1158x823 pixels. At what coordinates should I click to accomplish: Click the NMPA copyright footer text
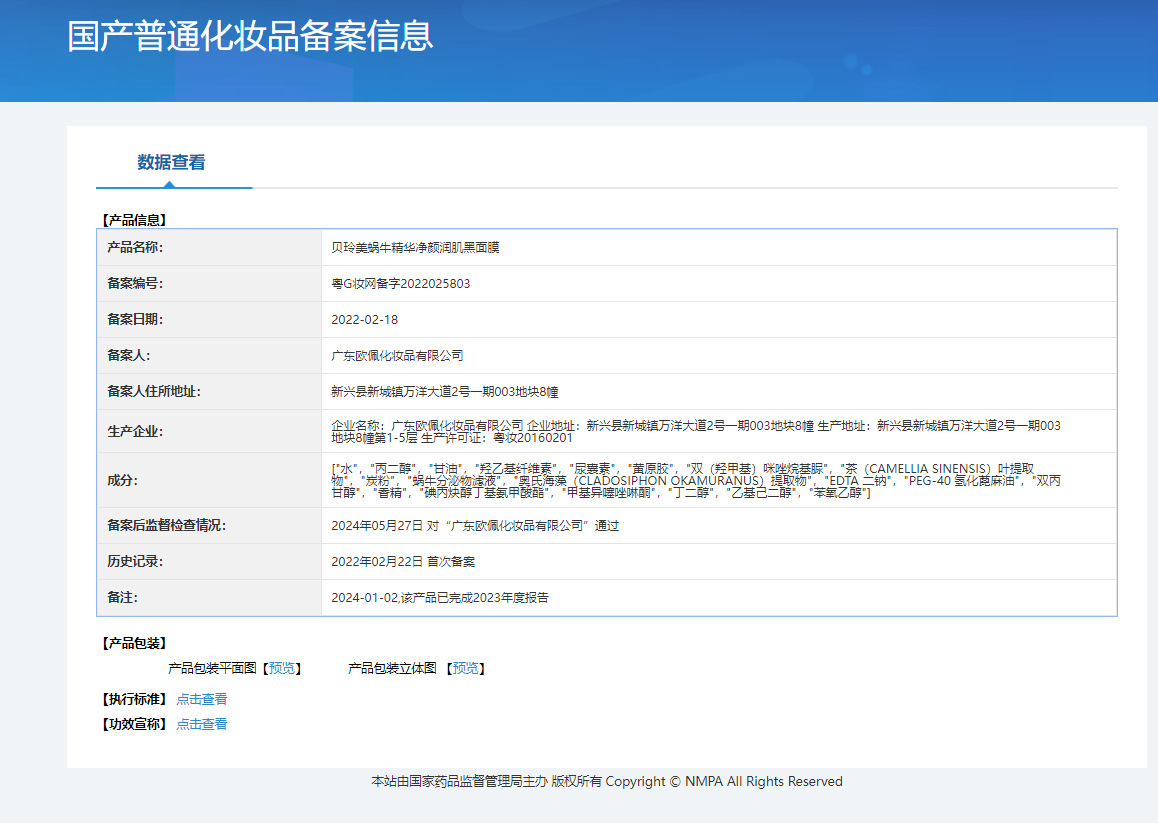(x=606, y=781)
